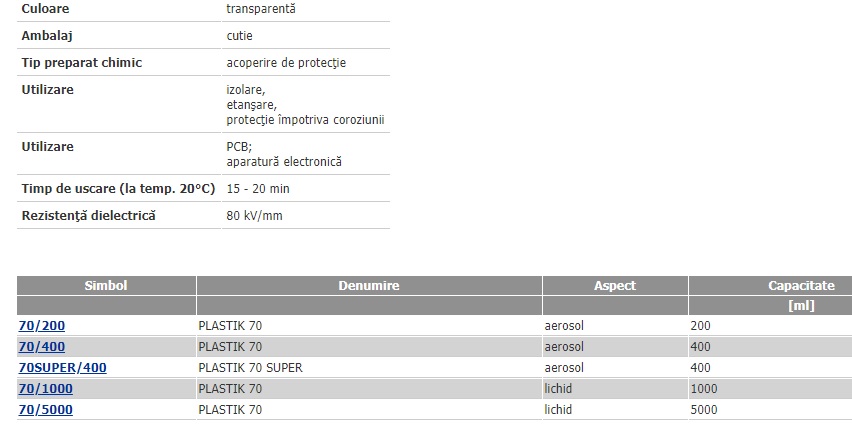This screenshot has height=424, width=852.
Task: Open the 70/1000 product link
Action: pyautogui.click(x=46, y=389)
